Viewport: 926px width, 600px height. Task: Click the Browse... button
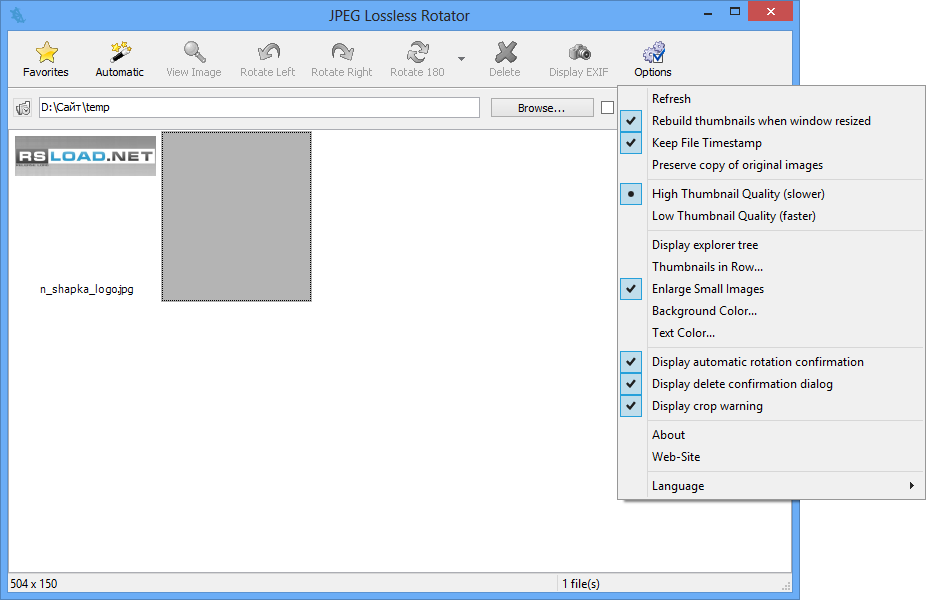click(542, 108)
